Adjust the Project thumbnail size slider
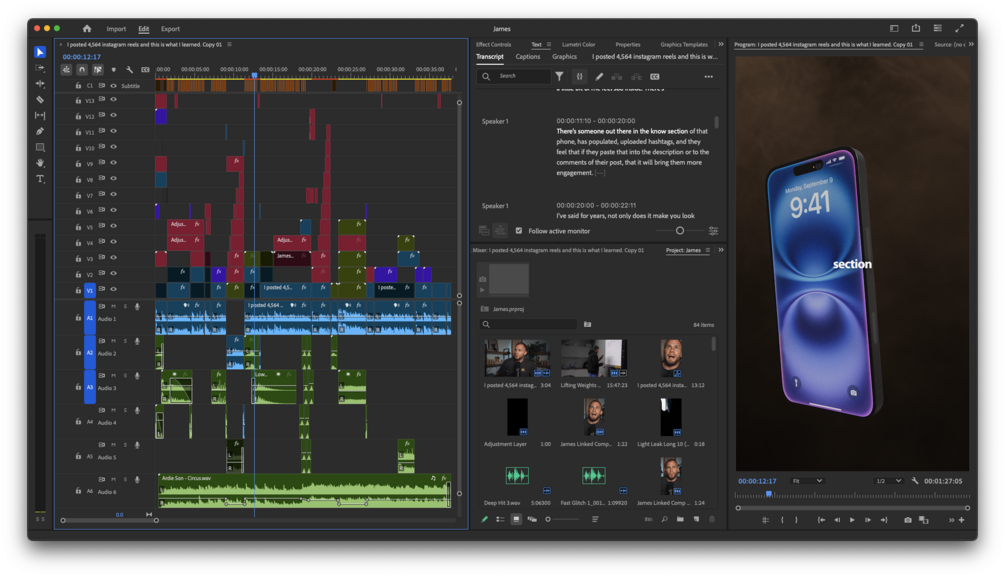This screenshot has width=1005, height=577. pos(548,519)
